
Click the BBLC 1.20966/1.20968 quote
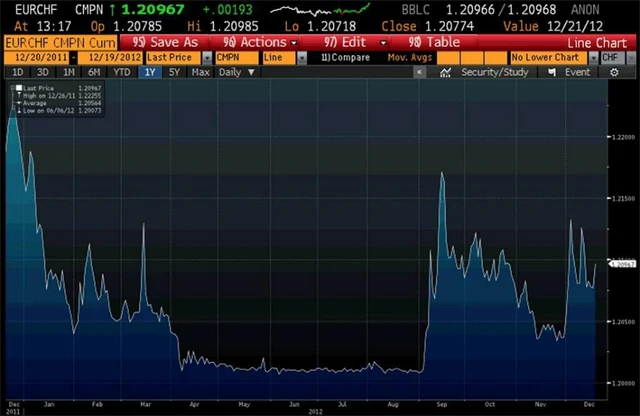coord(479,9)
